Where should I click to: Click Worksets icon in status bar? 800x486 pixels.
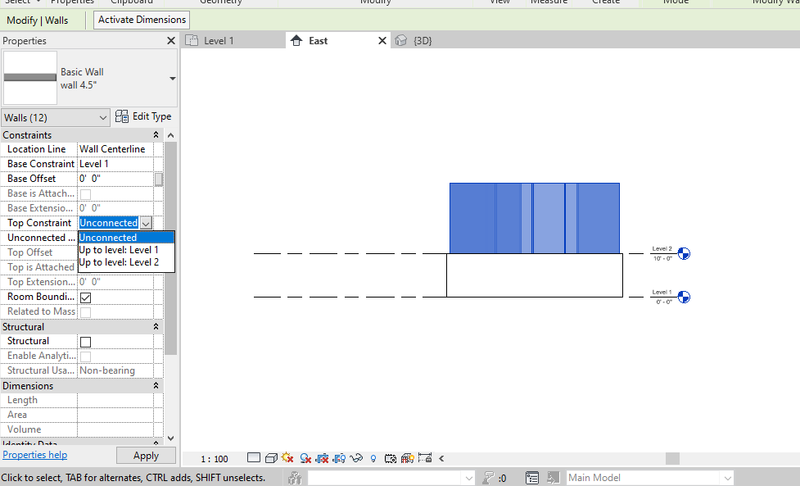[x=295, y=478]
